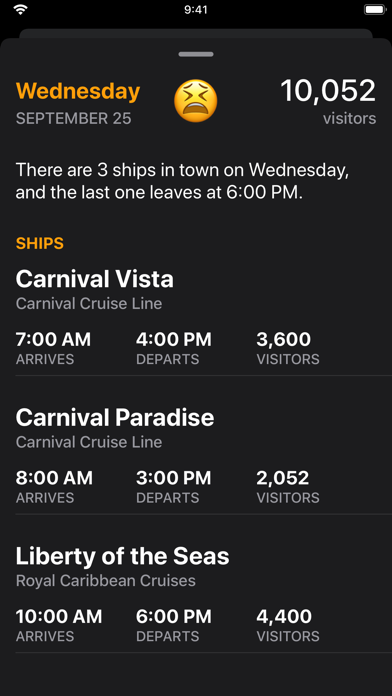The image size is (392, 696).
Task: Tap the ships-in-town summary text
Action: point(182,181)
